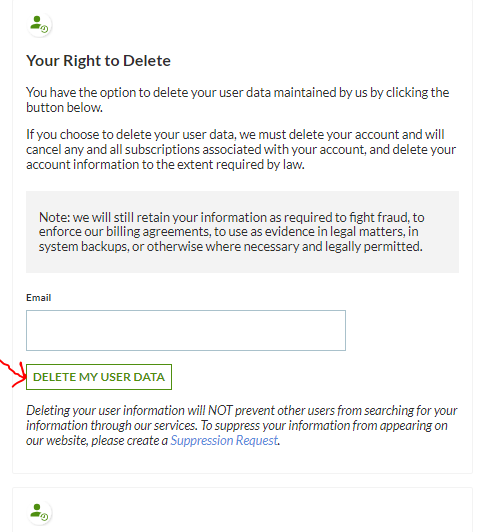
Task: Click the Email field label
Action: [38, 298]
